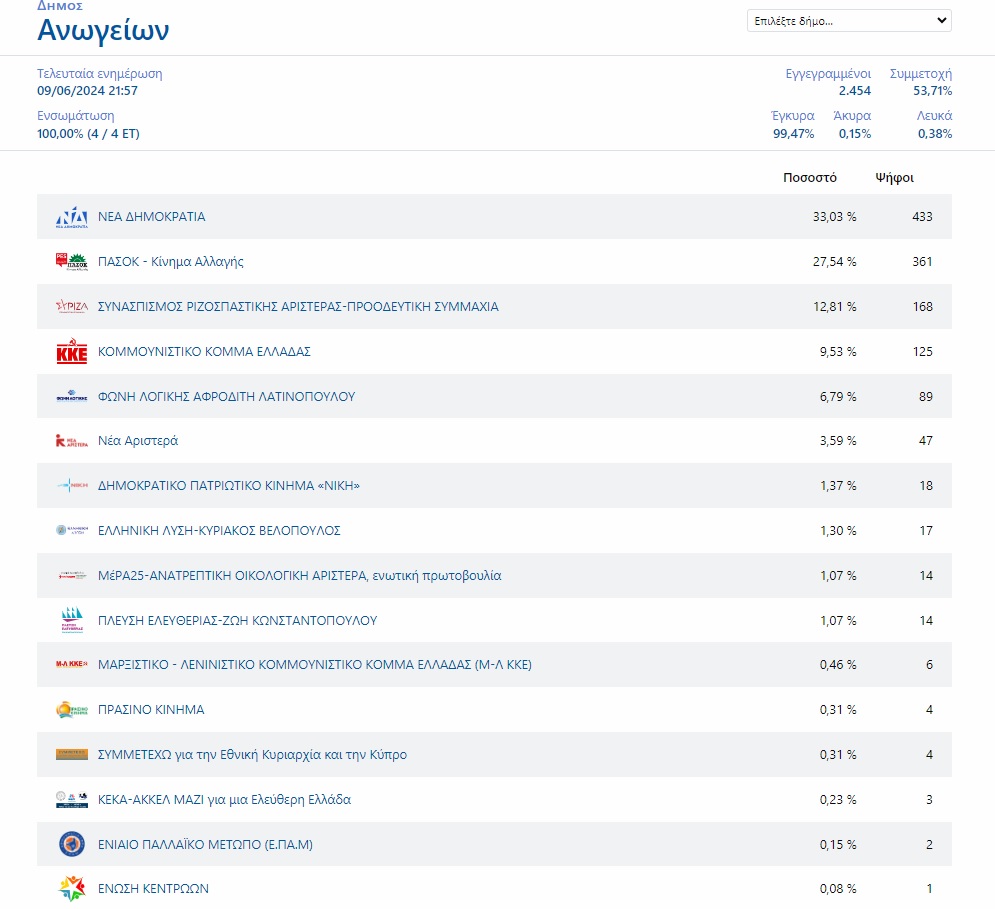This screenshot has width=995, height=909.
Task: Open ΝΕΑ ΔΗΜΟΚΡΑΤΙΑ party name
Action: point(152,217)
